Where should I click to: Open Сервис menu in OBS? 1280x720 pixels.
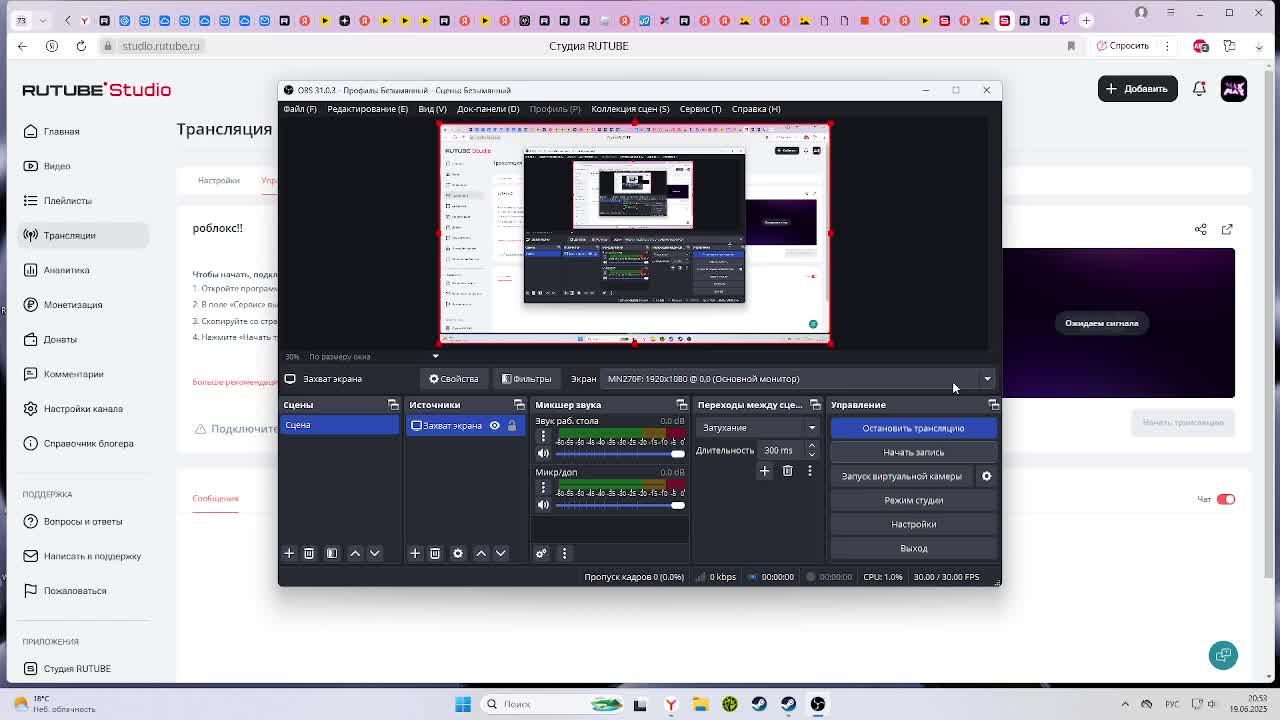click(700, 109)
